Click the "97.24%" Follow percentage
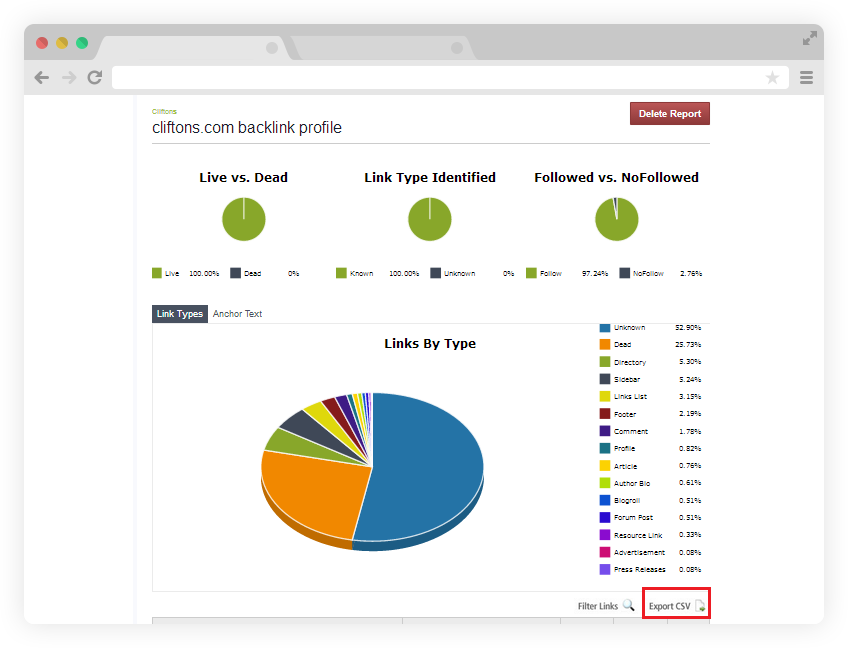The height and width of the screenshot is (648, 848). point(595,274)
